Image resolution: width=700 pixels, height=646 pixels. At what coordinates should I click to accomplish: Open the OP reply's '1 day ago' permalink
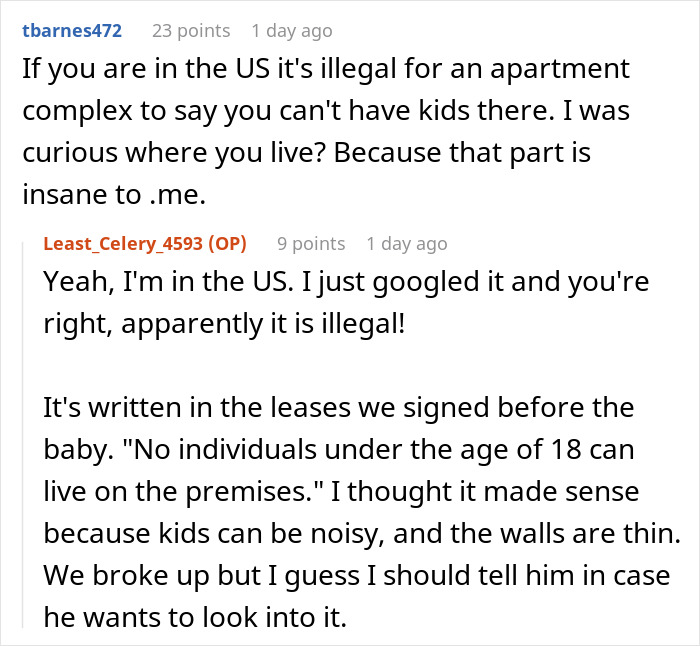[407, 243]
